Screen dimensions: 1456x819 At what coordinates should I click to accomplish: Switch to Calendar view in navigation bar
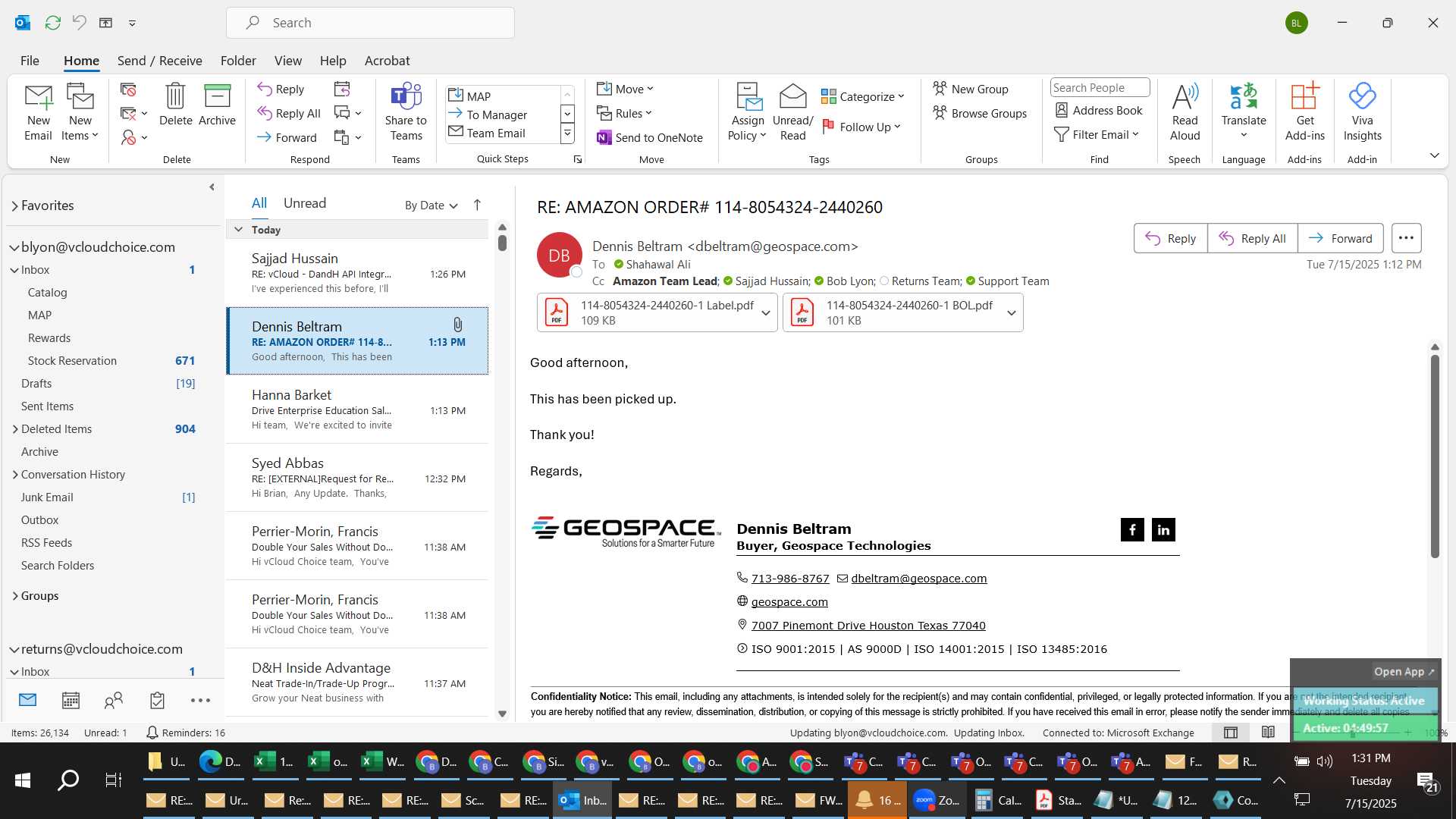[x=71, y=700]
